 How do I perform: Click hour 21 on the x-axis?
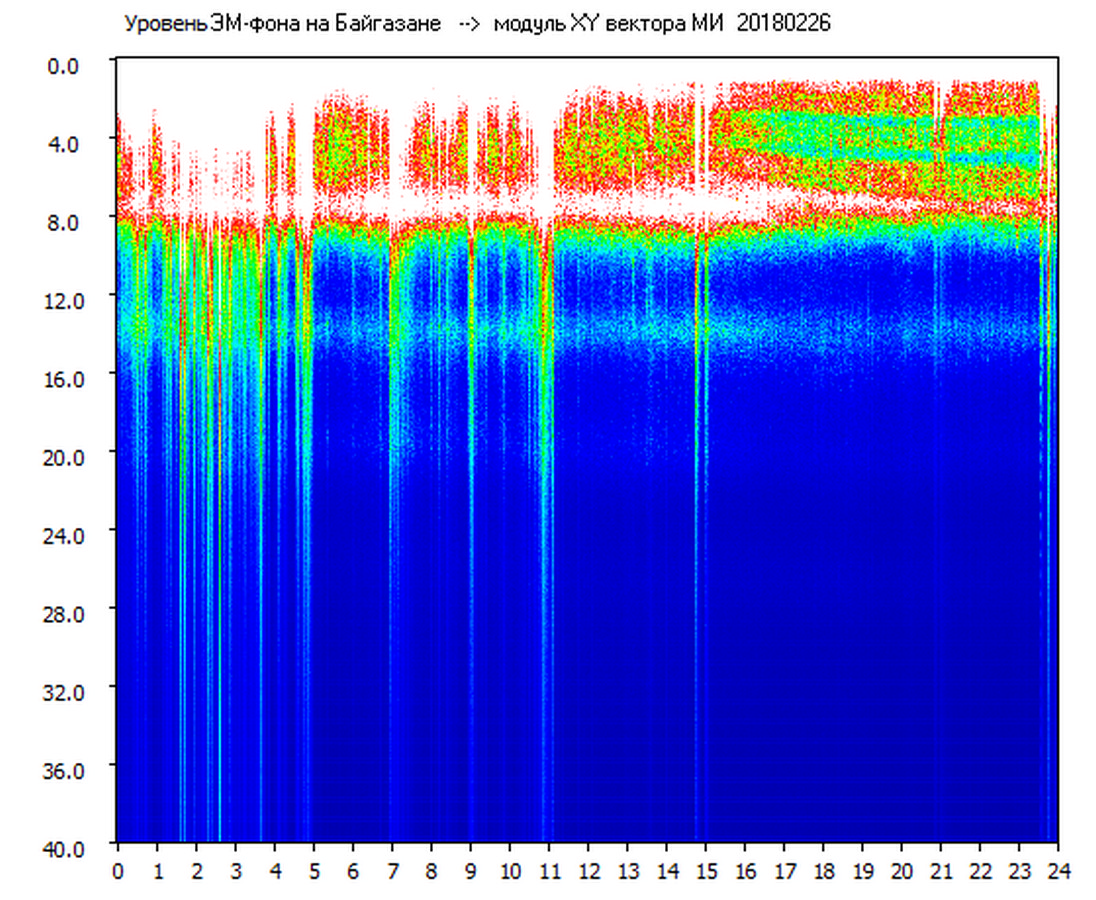tap(941, 871)
